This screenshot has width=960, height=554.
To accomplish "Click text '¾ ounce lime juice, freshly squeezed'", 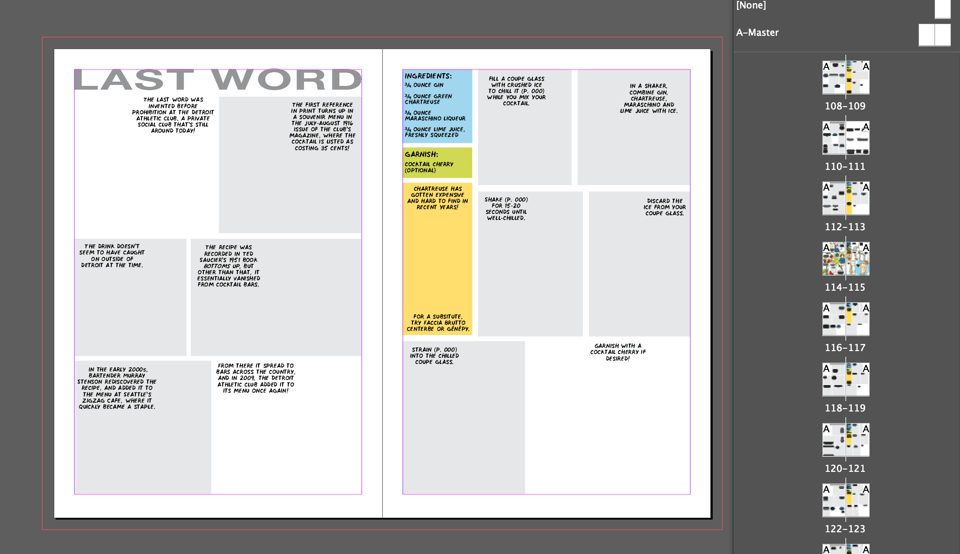I will [x=434, y=132].
